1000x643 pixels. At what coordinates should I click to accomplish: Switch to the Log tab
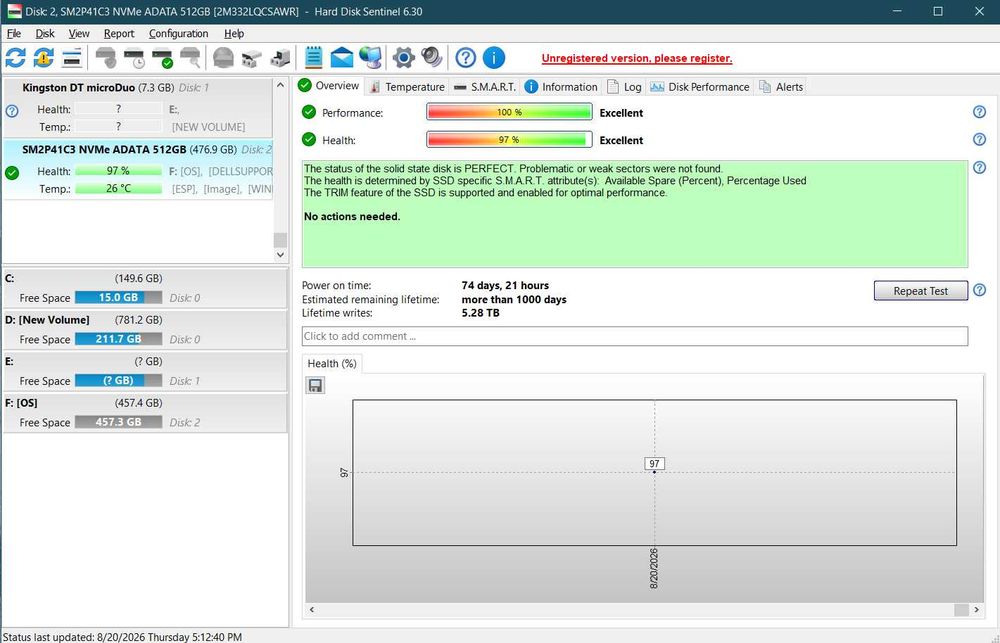[x=624, y=87]
